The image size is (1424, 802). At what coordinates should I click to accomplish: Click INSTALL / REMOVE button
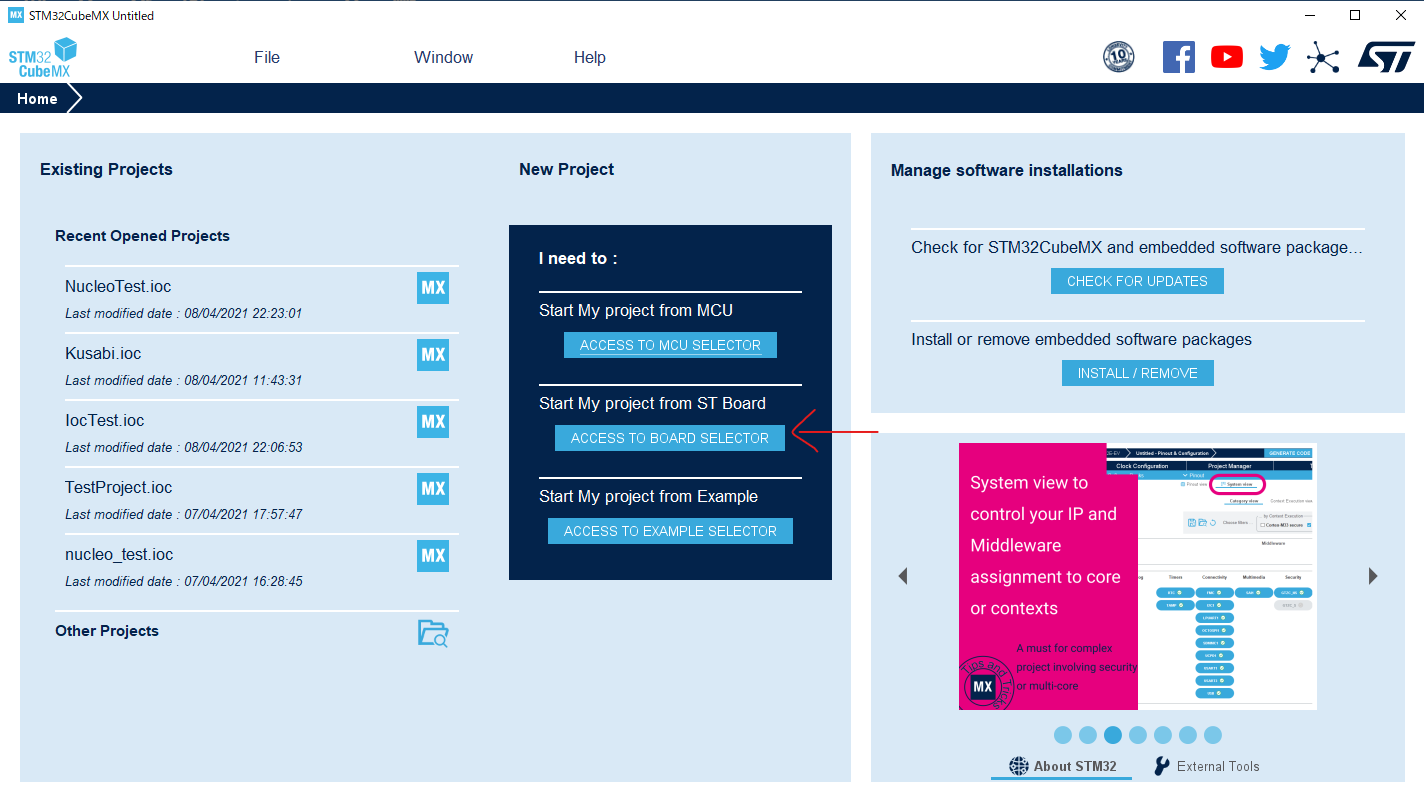1138,373
